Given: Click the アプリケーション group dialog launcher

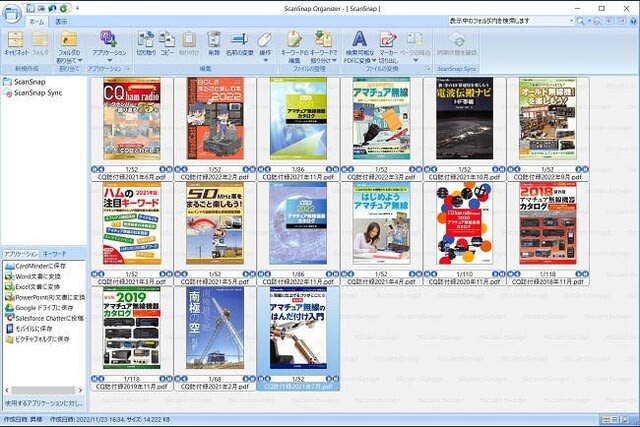Looking at the screenshot, I should (x=128, y=69).
